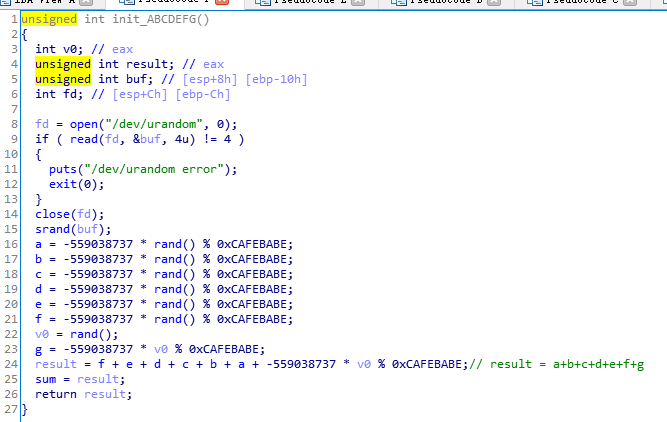
Task: Click the puts function call
Action: pyautogui.click(x=63, y=169)
